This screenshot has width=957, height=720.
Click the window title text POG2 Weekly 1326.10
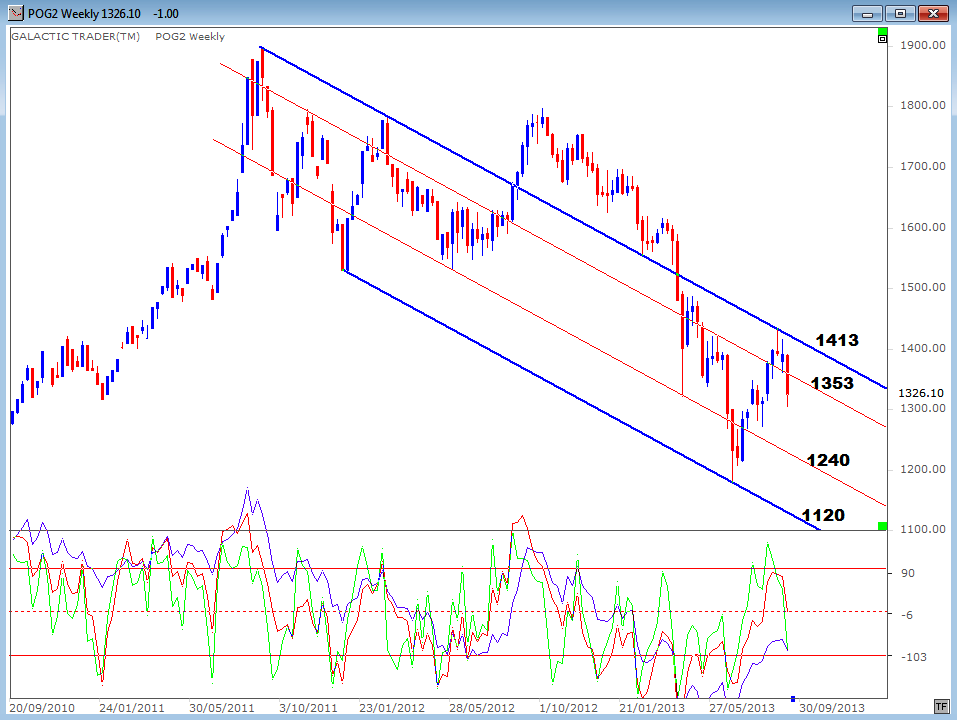coord(84,13)
